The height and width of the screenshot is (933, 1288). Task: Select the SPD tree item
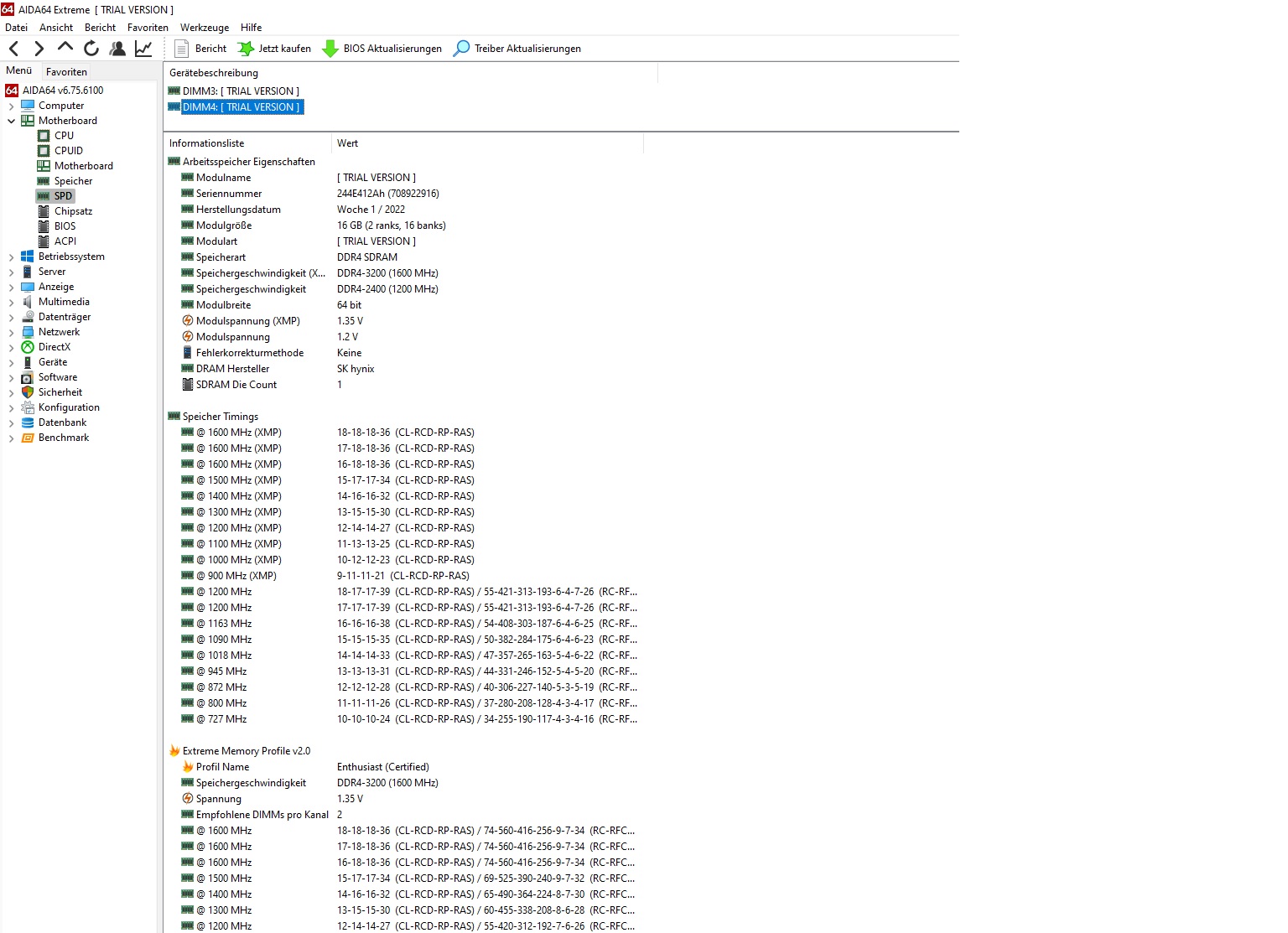[55, 196]
